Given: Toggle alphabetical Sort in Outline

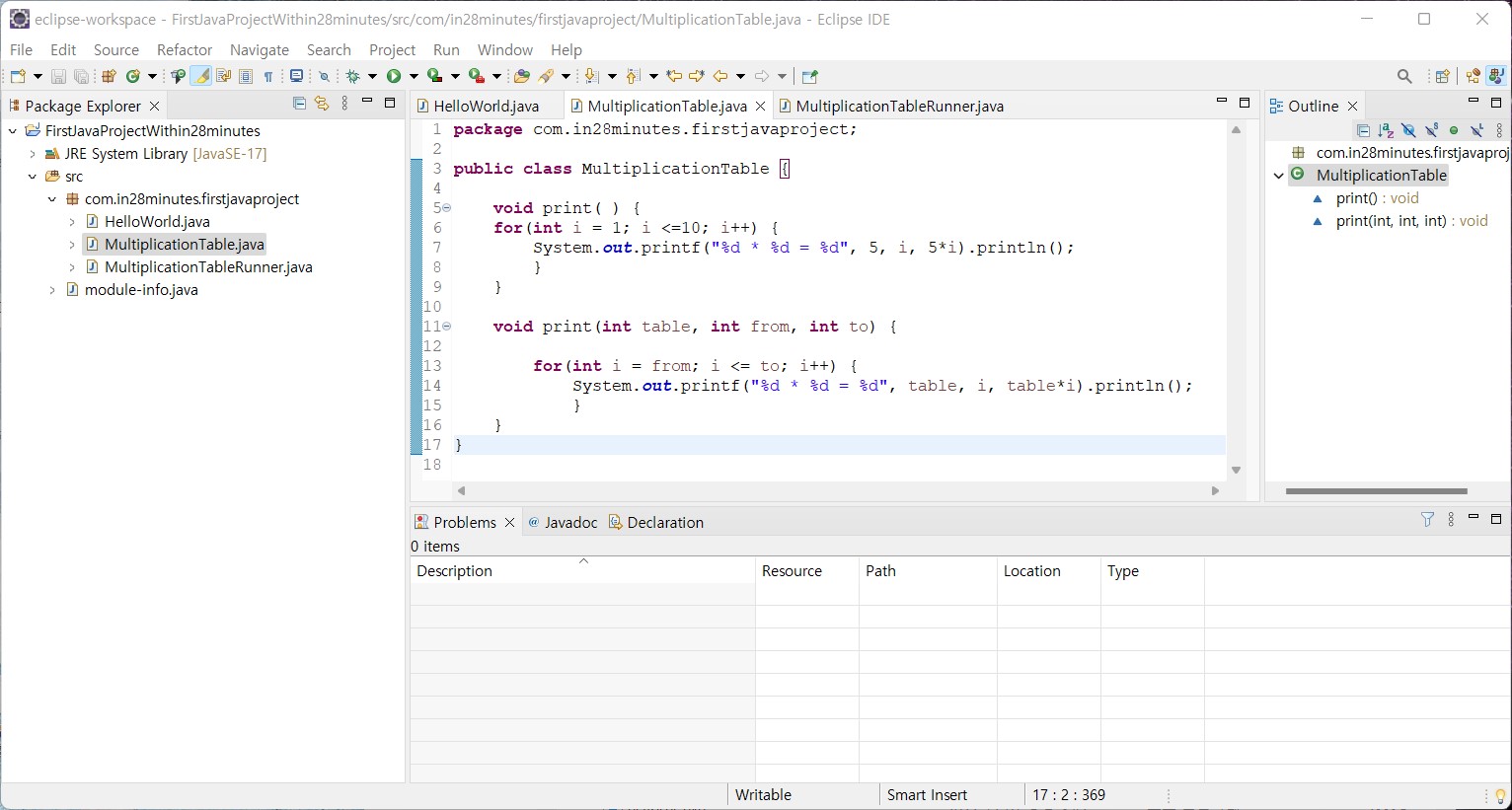Looking at the screenshot, I should (1386, 130).
